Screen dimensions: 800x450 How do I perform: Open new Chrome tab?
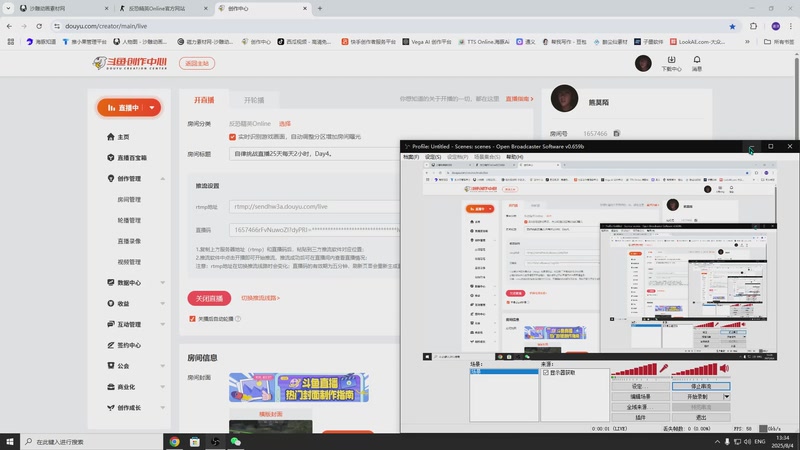320,8
